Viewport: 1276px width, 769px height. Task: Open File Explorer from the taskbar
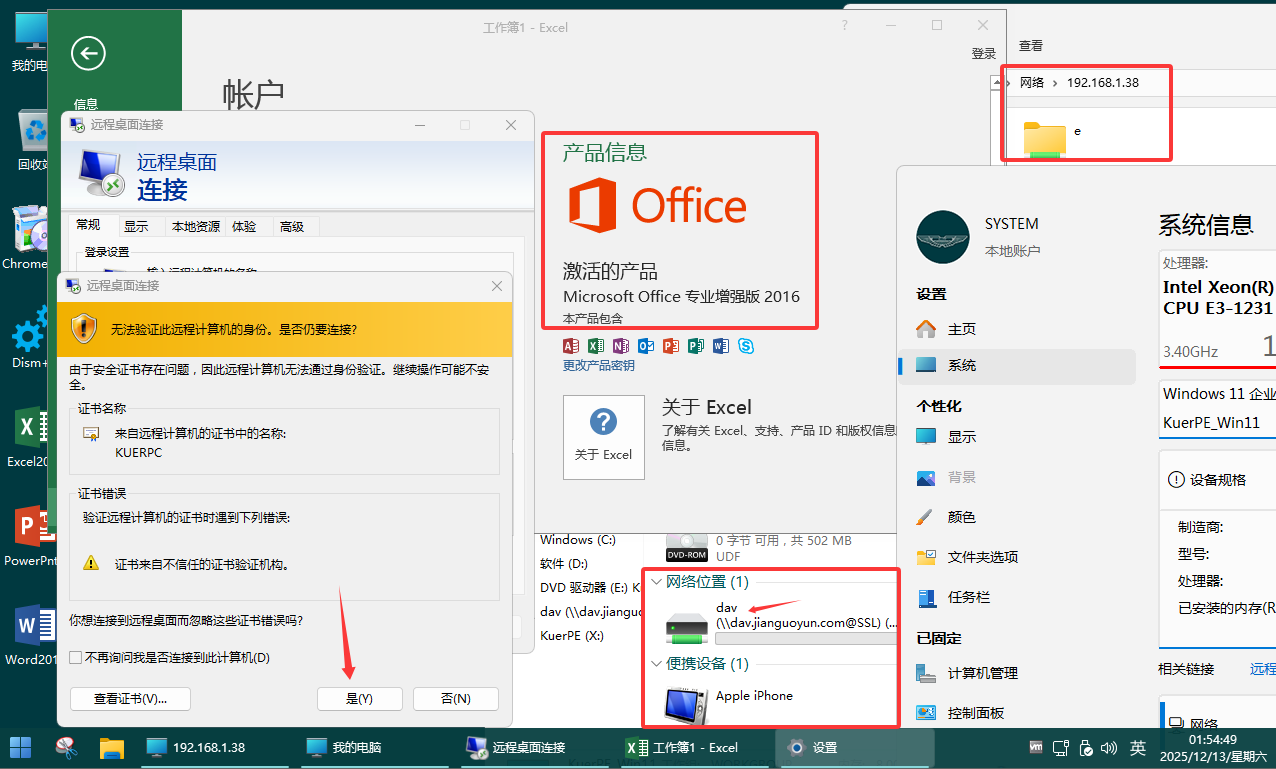pos(111,747)
